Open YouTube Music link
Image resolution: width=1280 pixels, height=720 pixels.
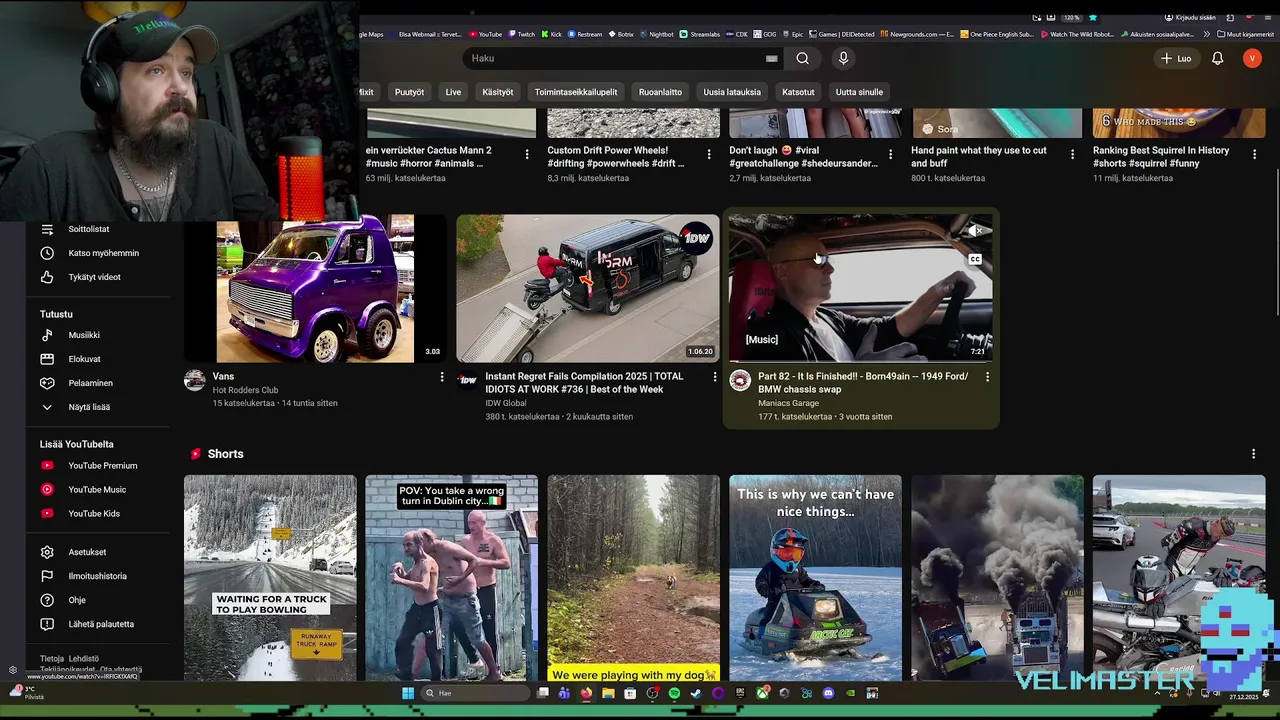pyautogui.click(x=98, y=489)
